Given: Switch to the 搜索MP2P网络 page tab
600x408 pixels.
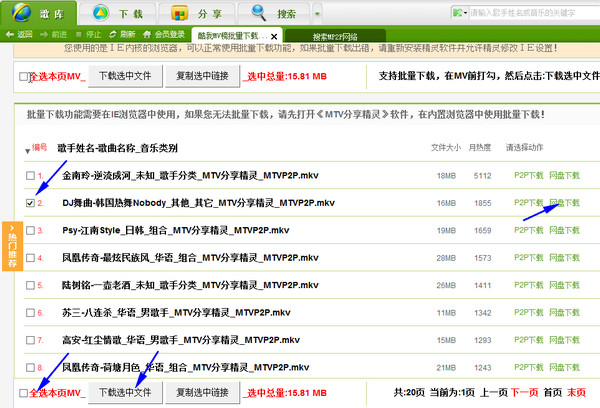Looking at the screenshot, I should pyautogui.click(x=335, y=36).
